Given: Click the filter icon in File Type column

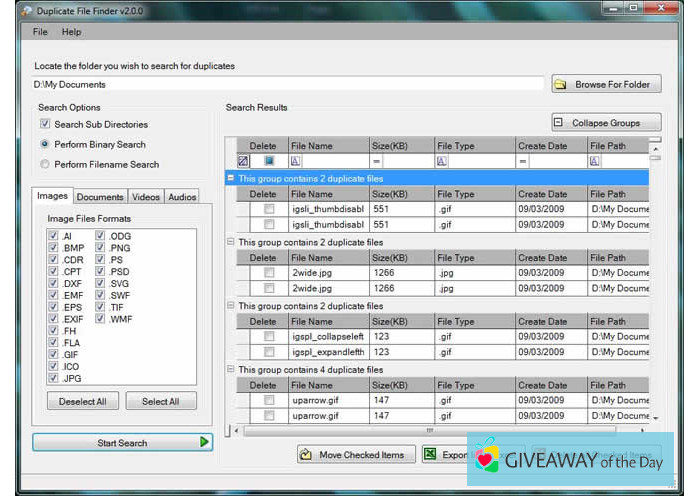Looking at the screenshot, I should [442, 161].
